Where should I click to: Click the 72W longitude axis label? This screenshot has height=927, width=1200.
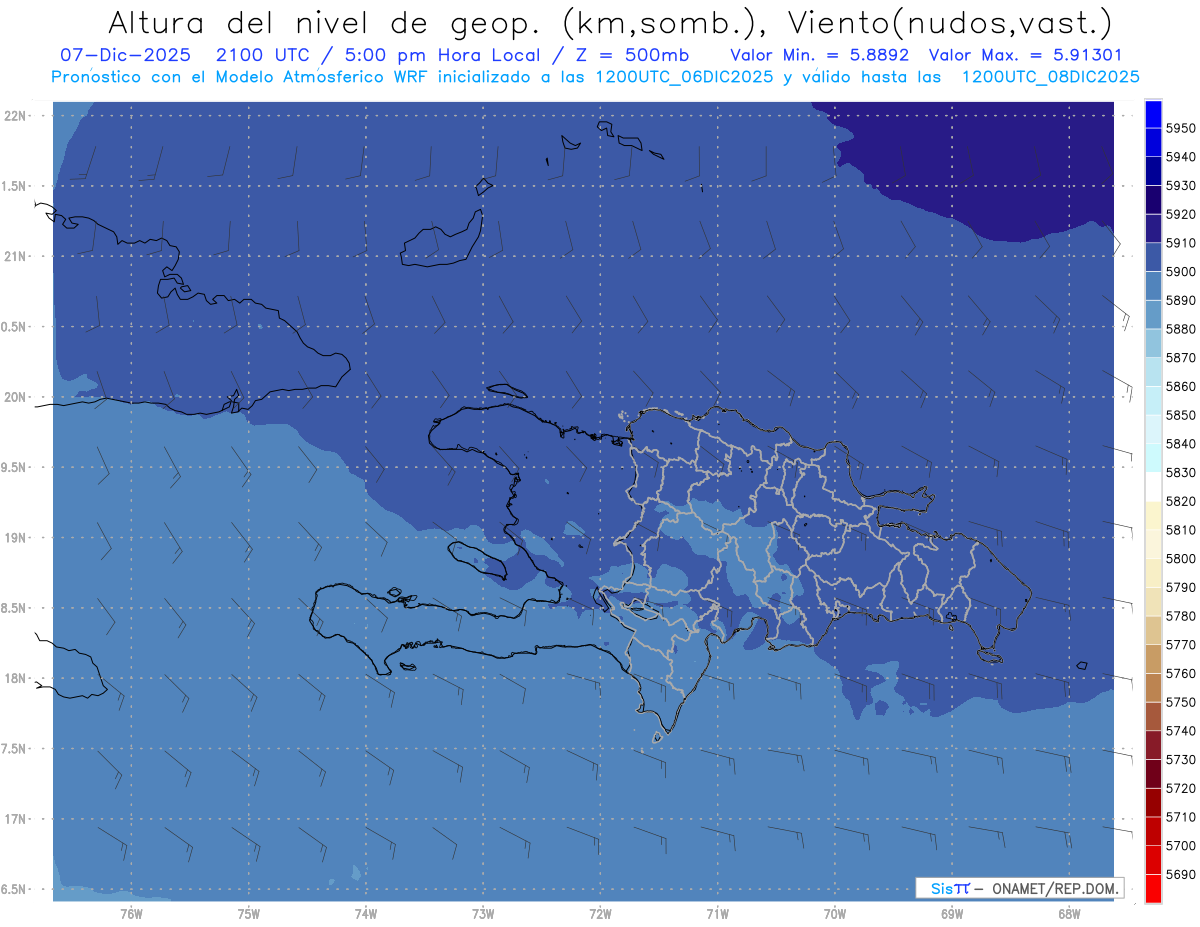pyautogui.click(x=600, y=914)
